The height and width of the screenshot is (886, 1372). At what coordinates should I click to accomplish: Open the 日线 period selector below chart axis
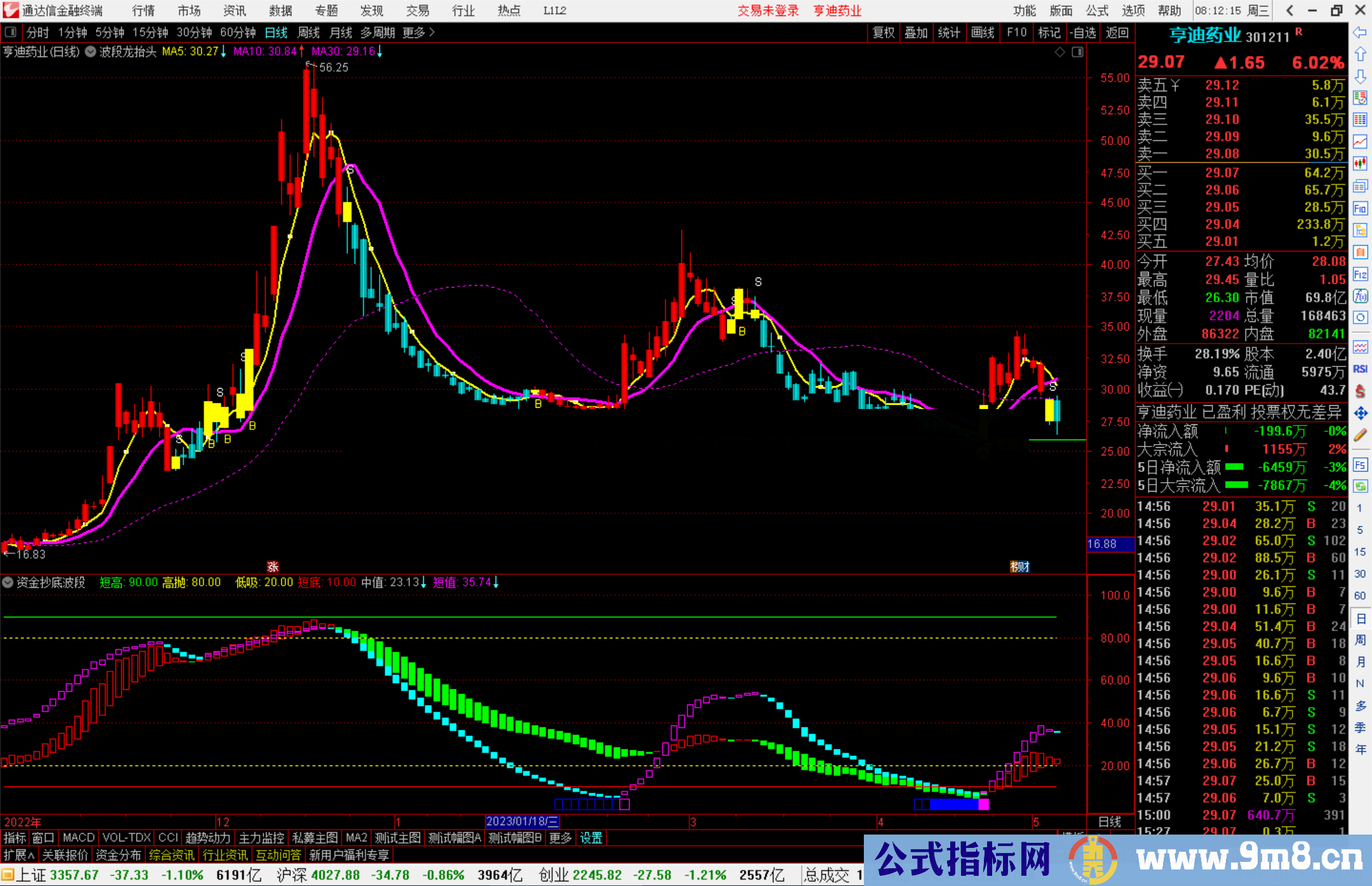click(1110, 822)
